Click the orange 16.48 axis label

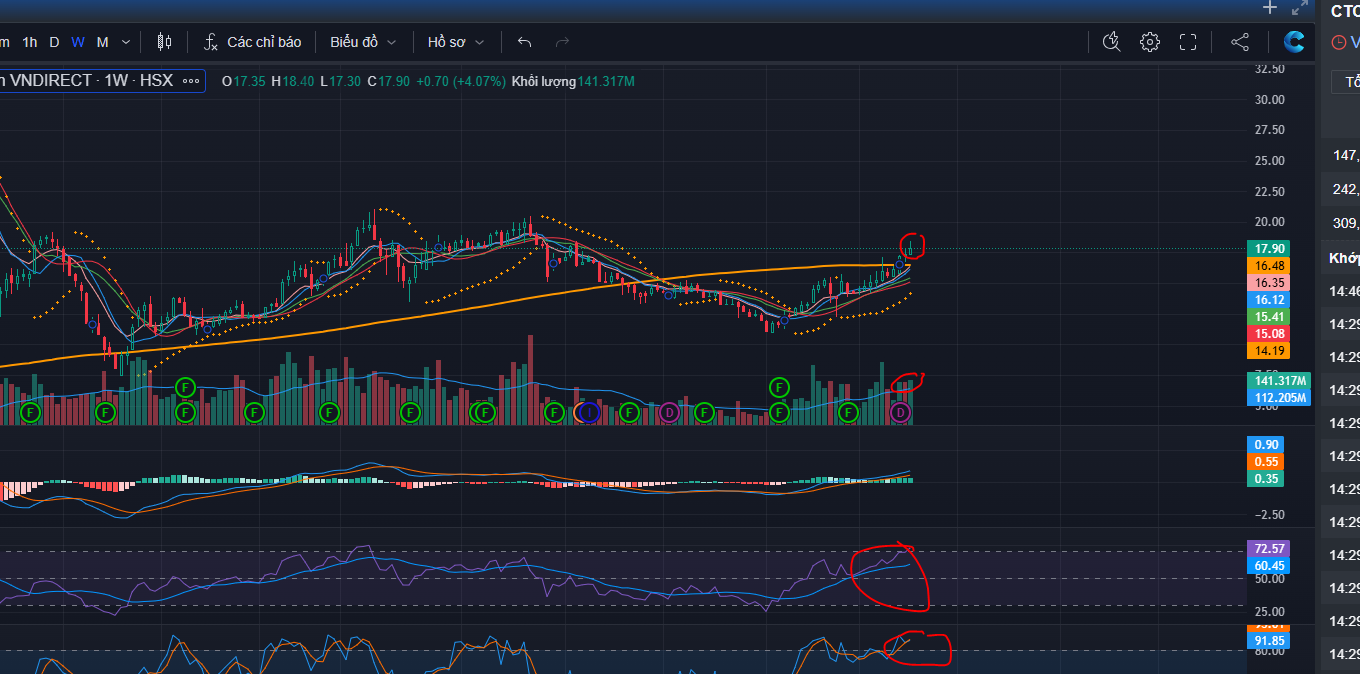[1268, 266]
